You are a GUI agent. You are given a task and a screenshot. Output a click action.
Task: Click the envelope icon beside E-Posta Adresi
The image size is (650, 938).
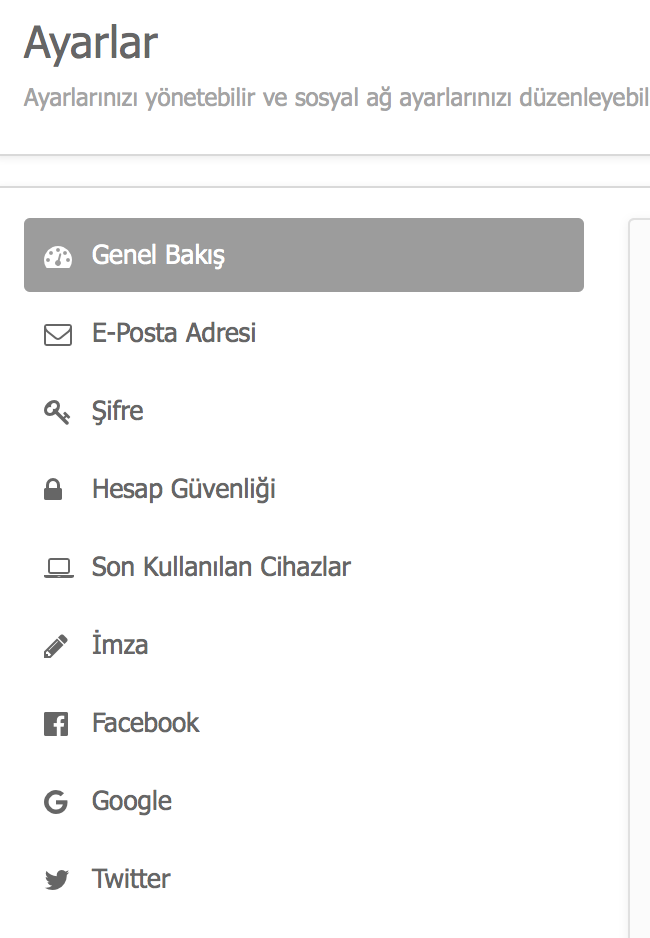tap(58, 335)
